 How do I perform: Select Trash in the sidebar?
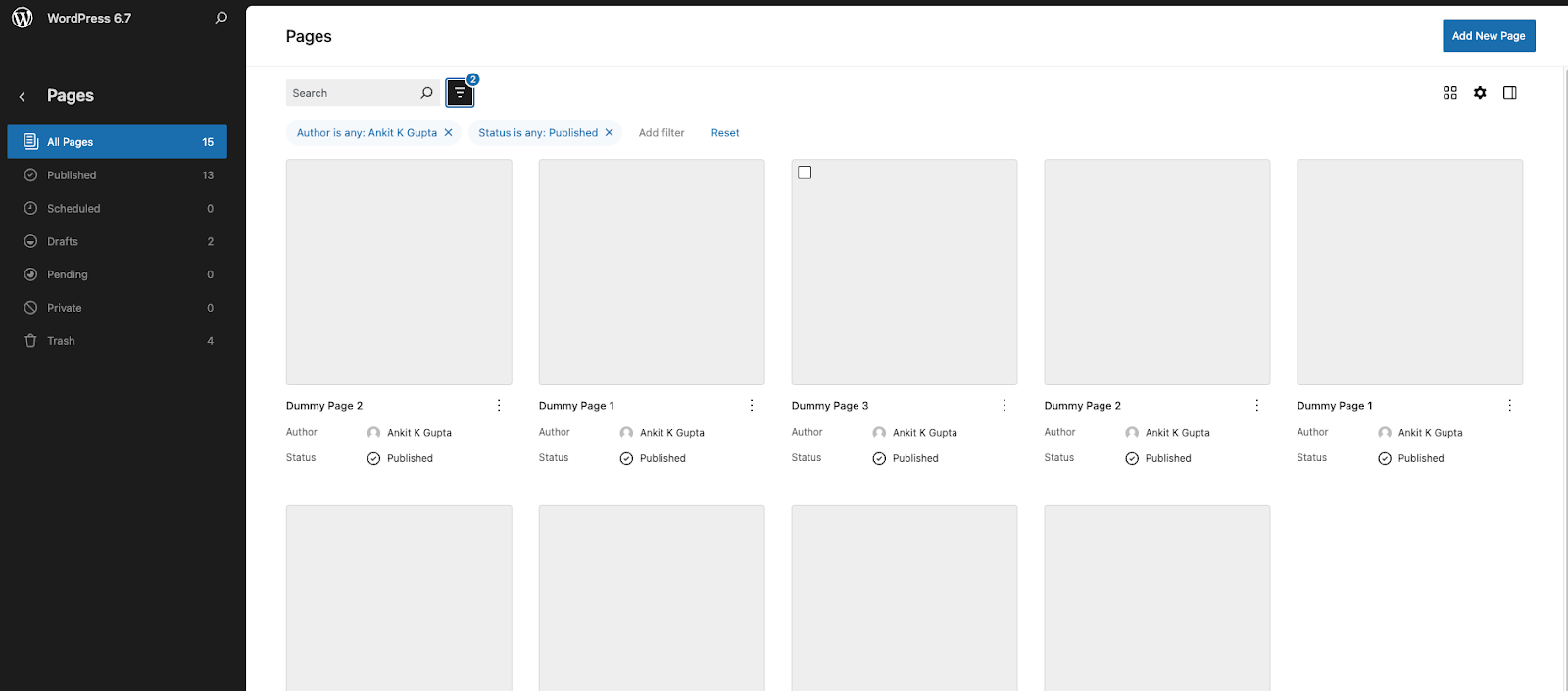tap(61, 341)
